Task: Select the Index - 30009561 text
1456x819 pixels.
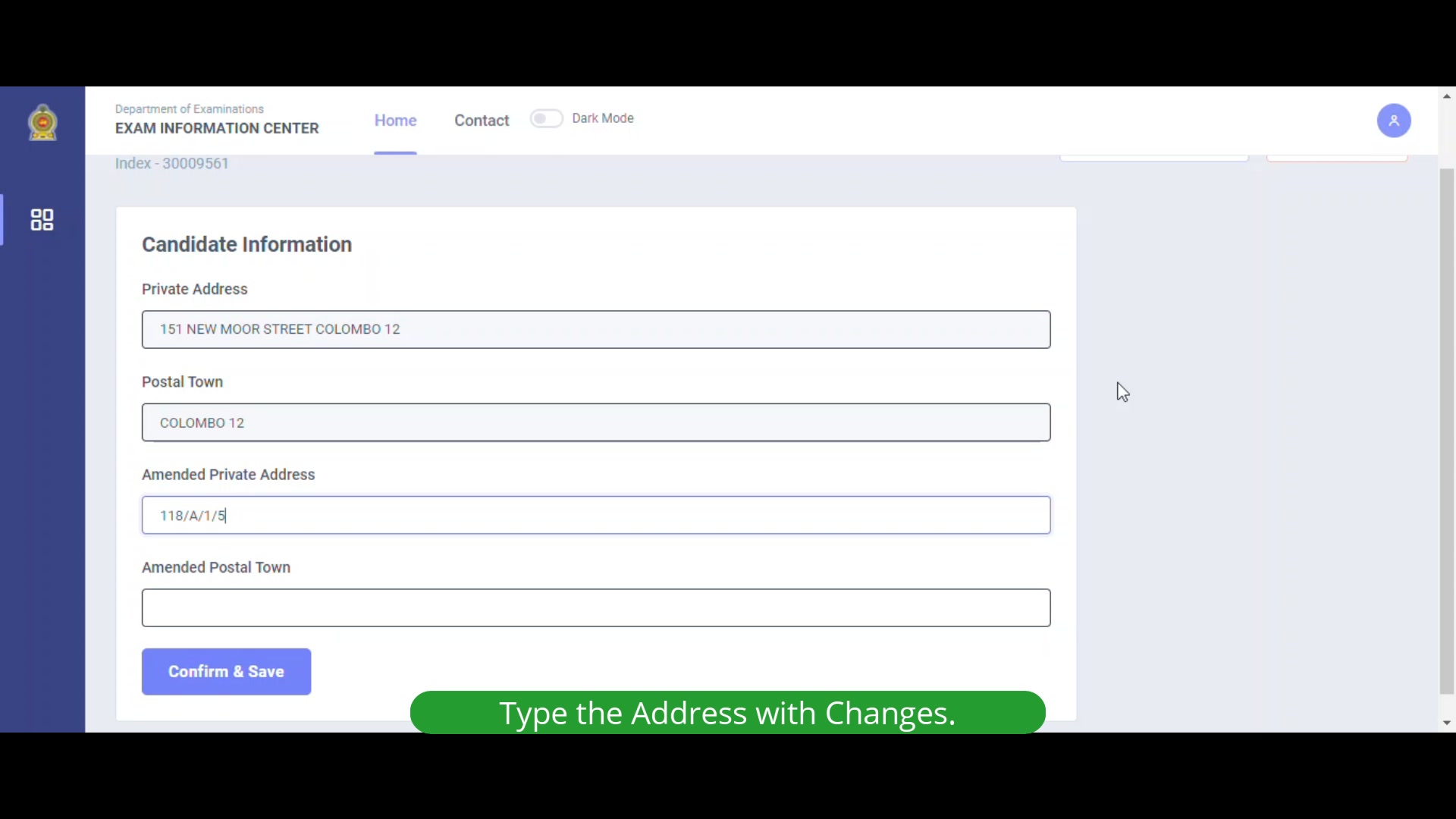Action: [x=172, y=164]
